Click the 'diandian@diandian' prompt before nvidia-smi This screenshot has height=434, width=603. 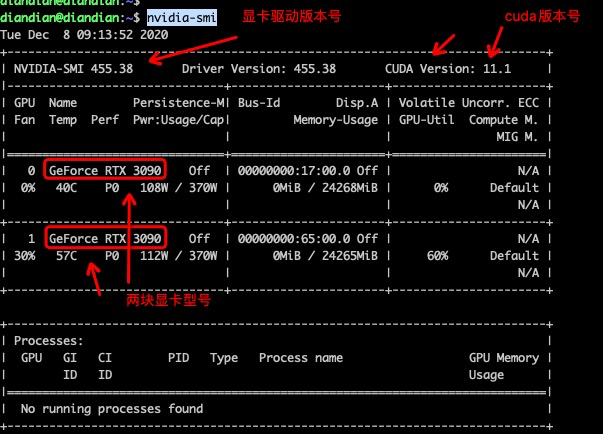[60, 18]
